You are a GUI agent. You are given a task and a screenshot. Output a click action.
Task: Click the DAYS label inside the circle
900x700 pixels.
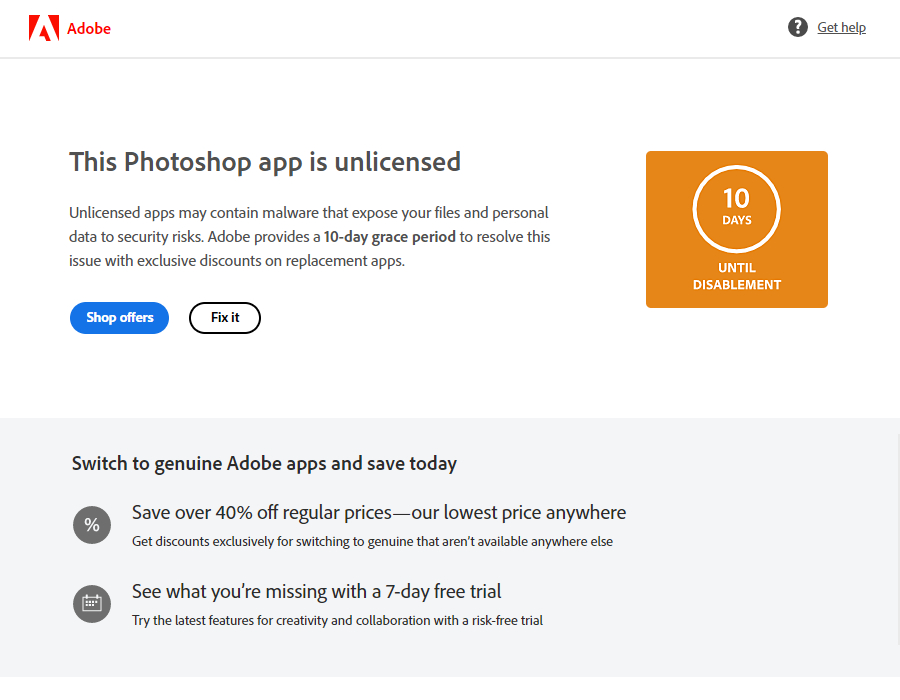pos(736,220)
